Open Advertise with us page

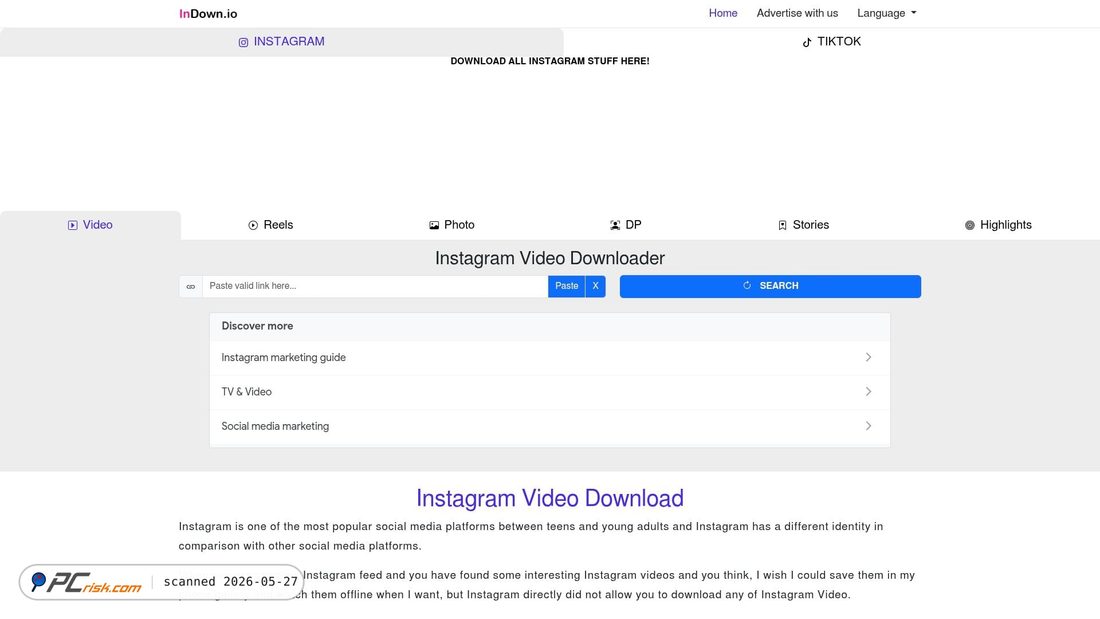click(x=797, y=13)
